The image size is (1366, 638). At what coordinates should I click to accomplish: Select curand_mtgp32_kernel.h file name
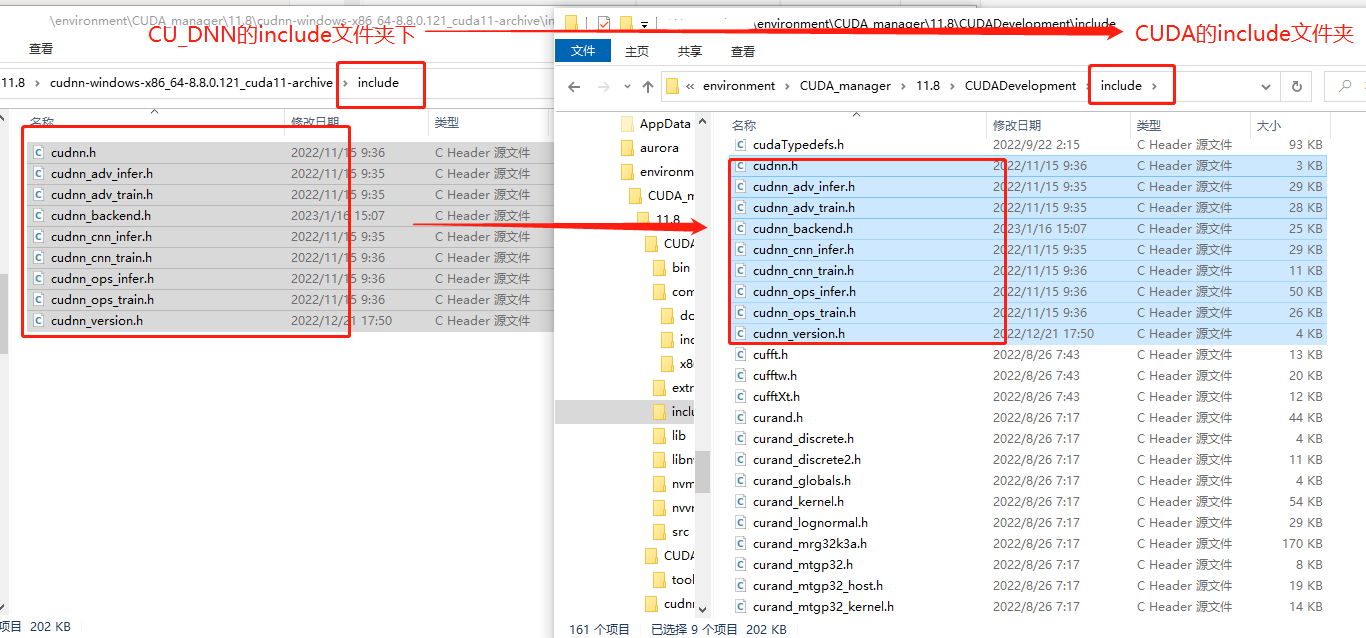coord(823,607)
